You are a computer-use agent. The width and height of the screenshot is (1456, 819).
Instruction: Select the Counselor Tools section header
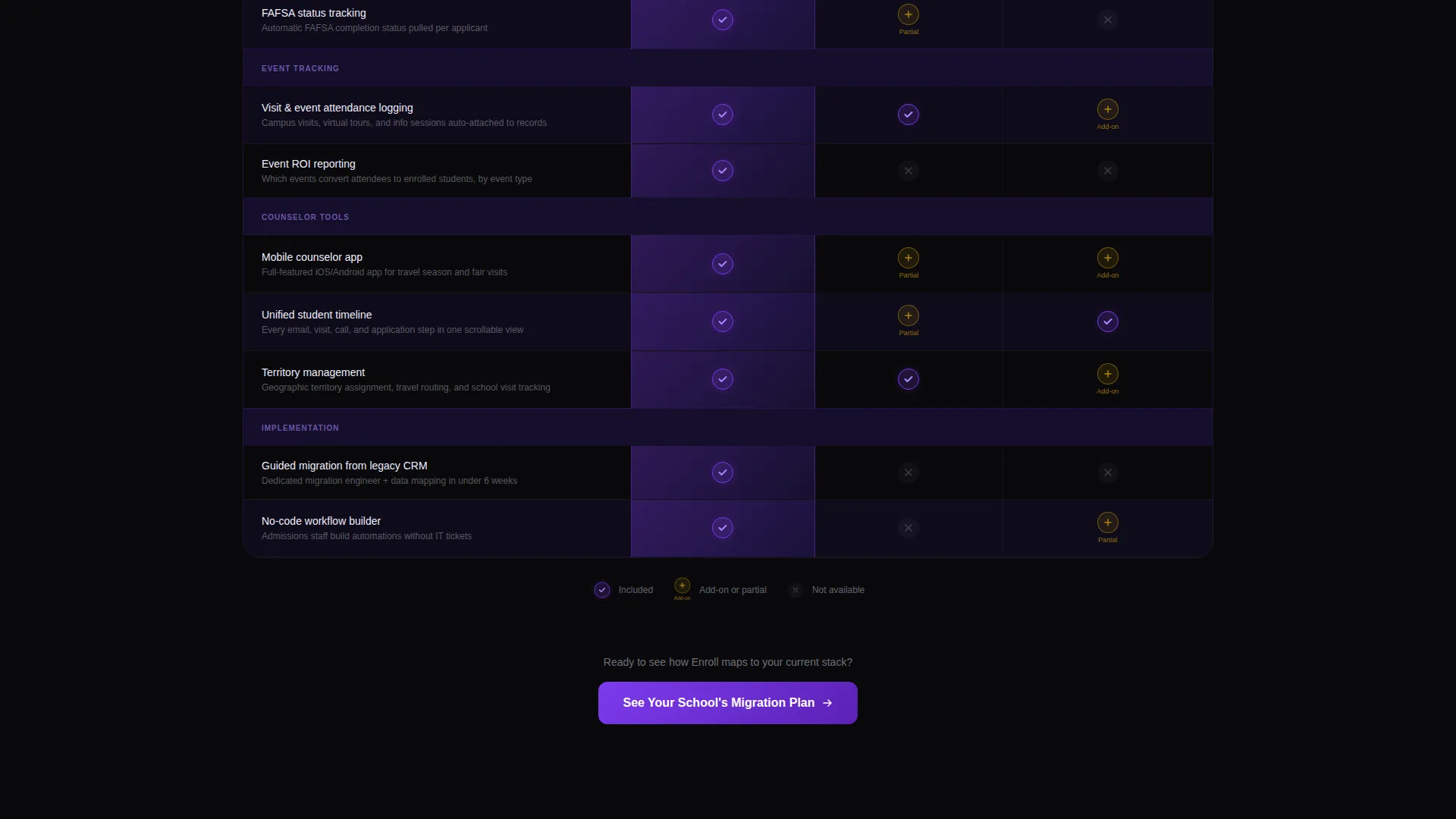point(727,217)
